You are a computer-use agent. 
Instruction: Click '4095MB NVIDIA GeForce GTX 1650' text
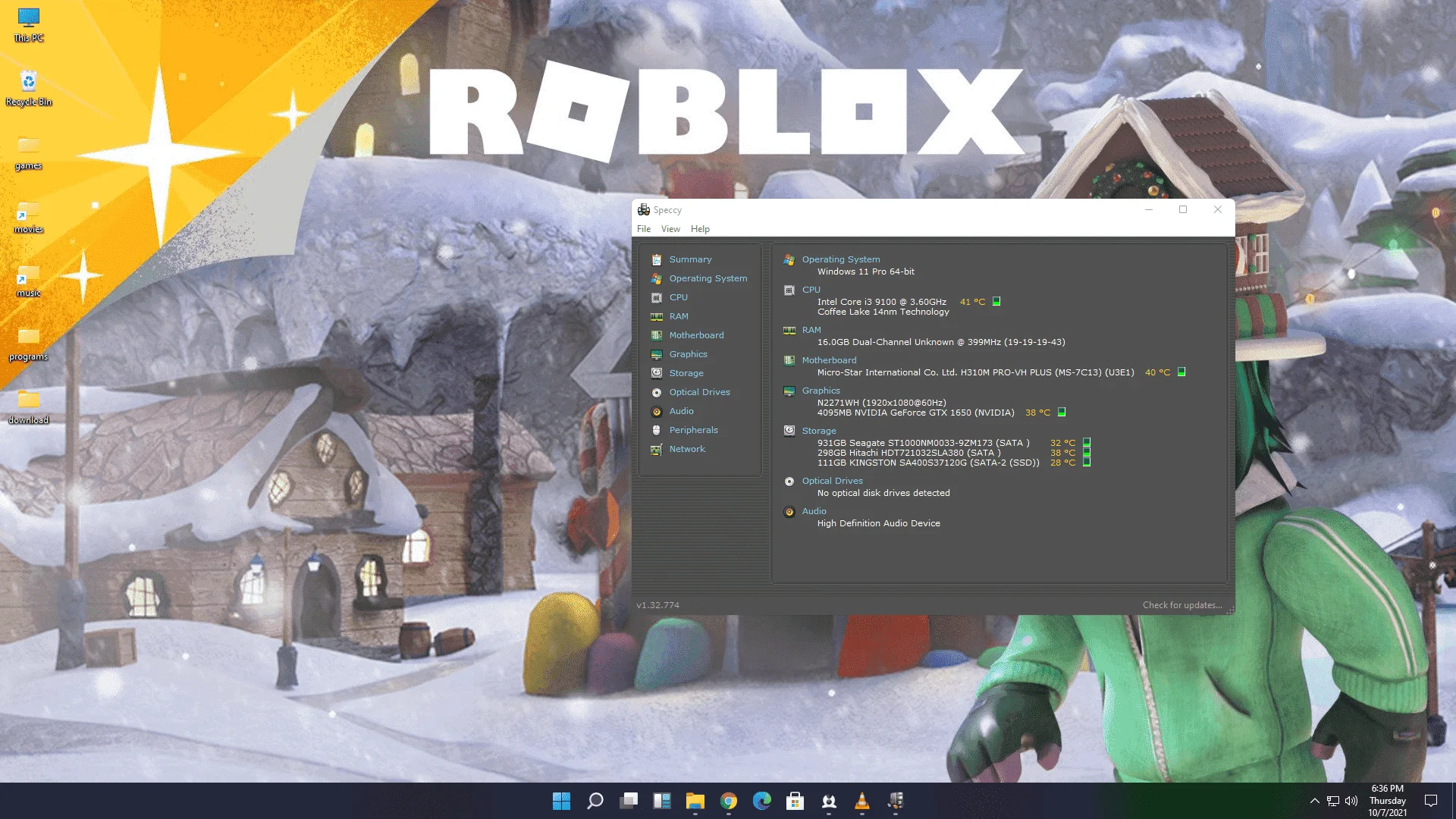coord(915,413)
